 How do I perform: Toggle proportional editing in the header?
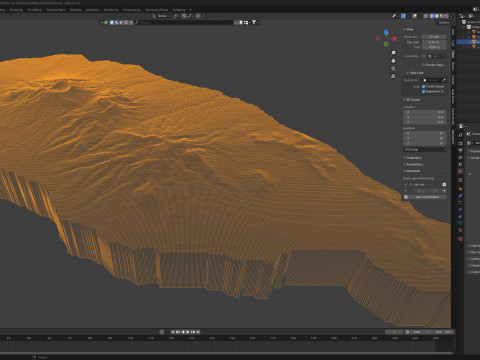(x=198, y=16)
